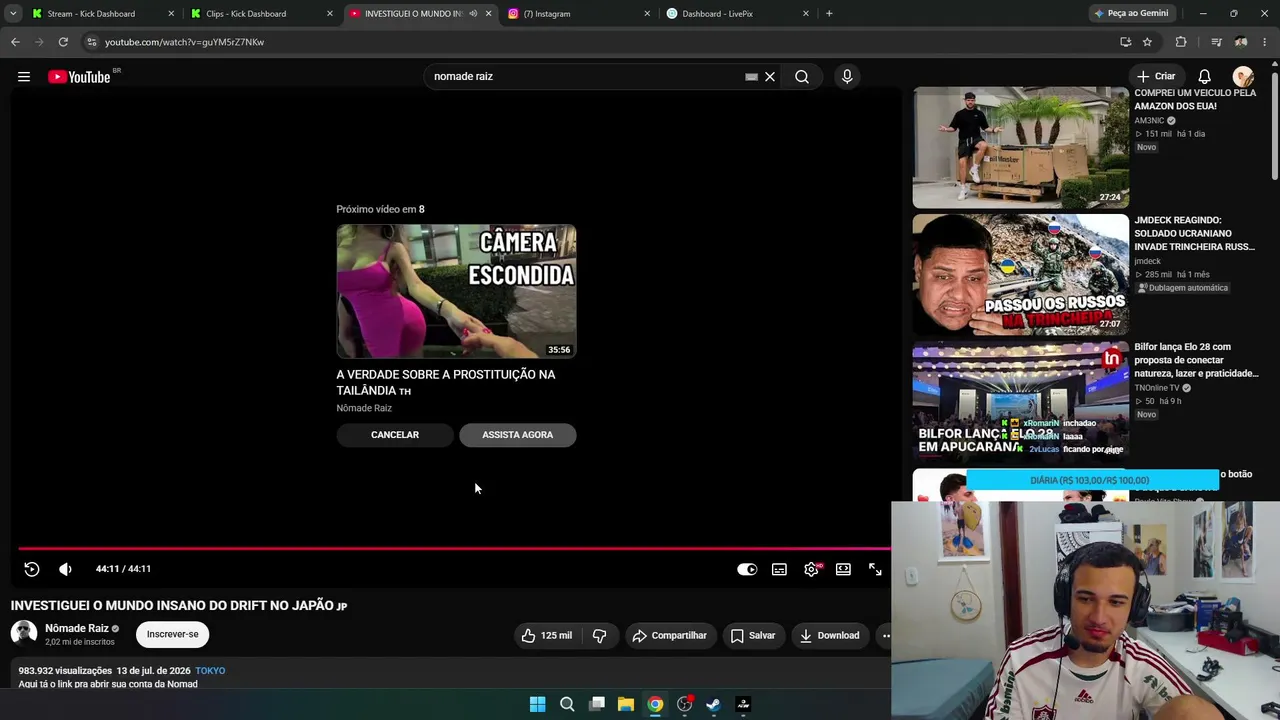This screenshot has width=1280, height=720.
Task: Open the 'Bilfor lança Elo 28' video title
Action: (x=1196, y=360)
